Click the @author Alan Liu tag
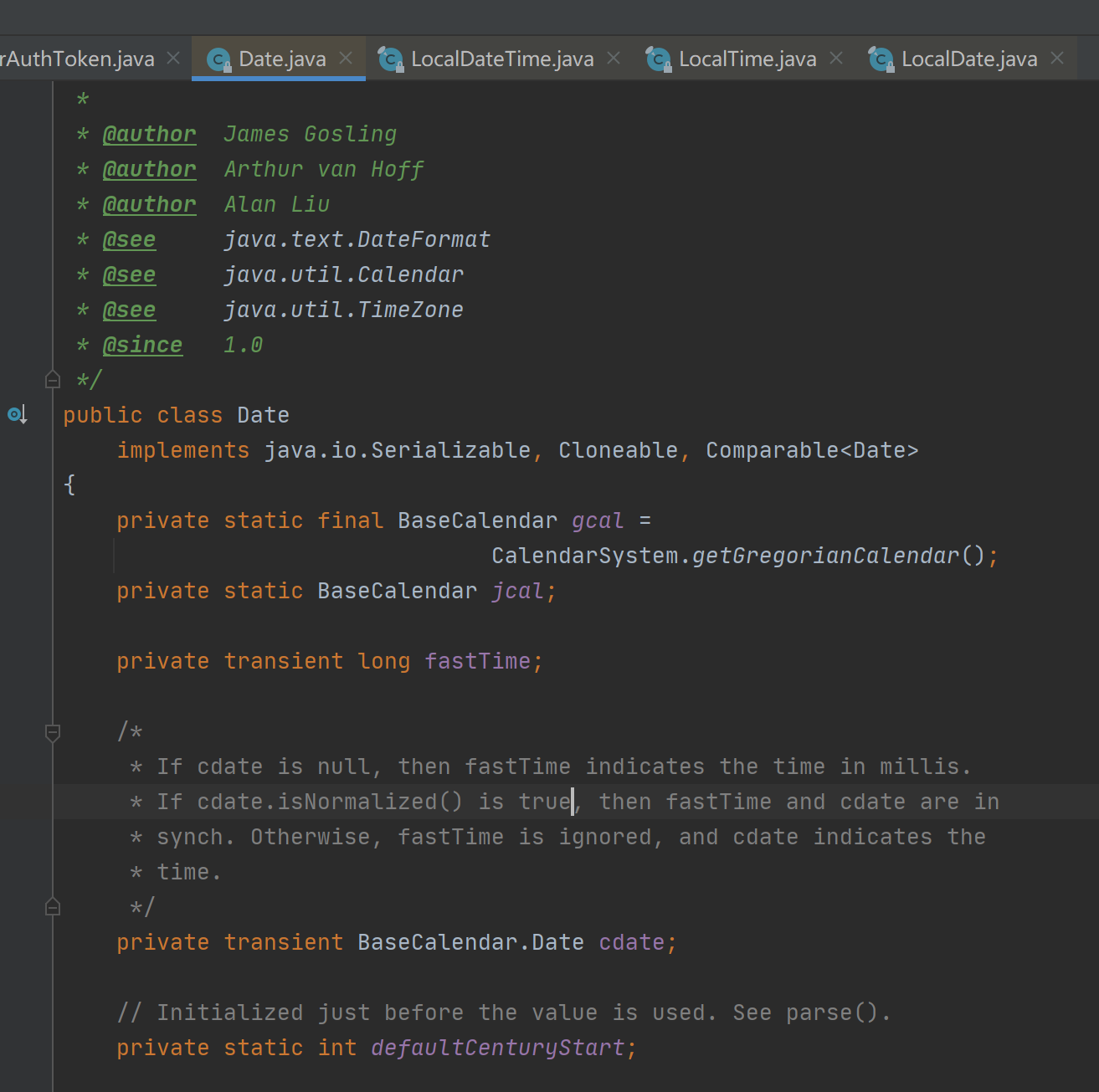Viewport: 1099px width, 1092px height. coord(149,203)
